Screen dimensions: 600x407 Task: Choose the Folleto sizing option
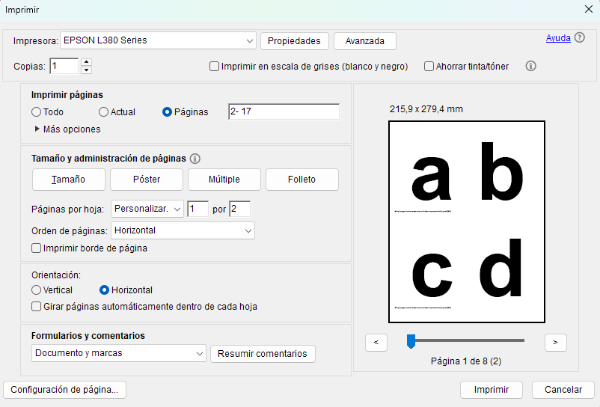click(301, 179)
